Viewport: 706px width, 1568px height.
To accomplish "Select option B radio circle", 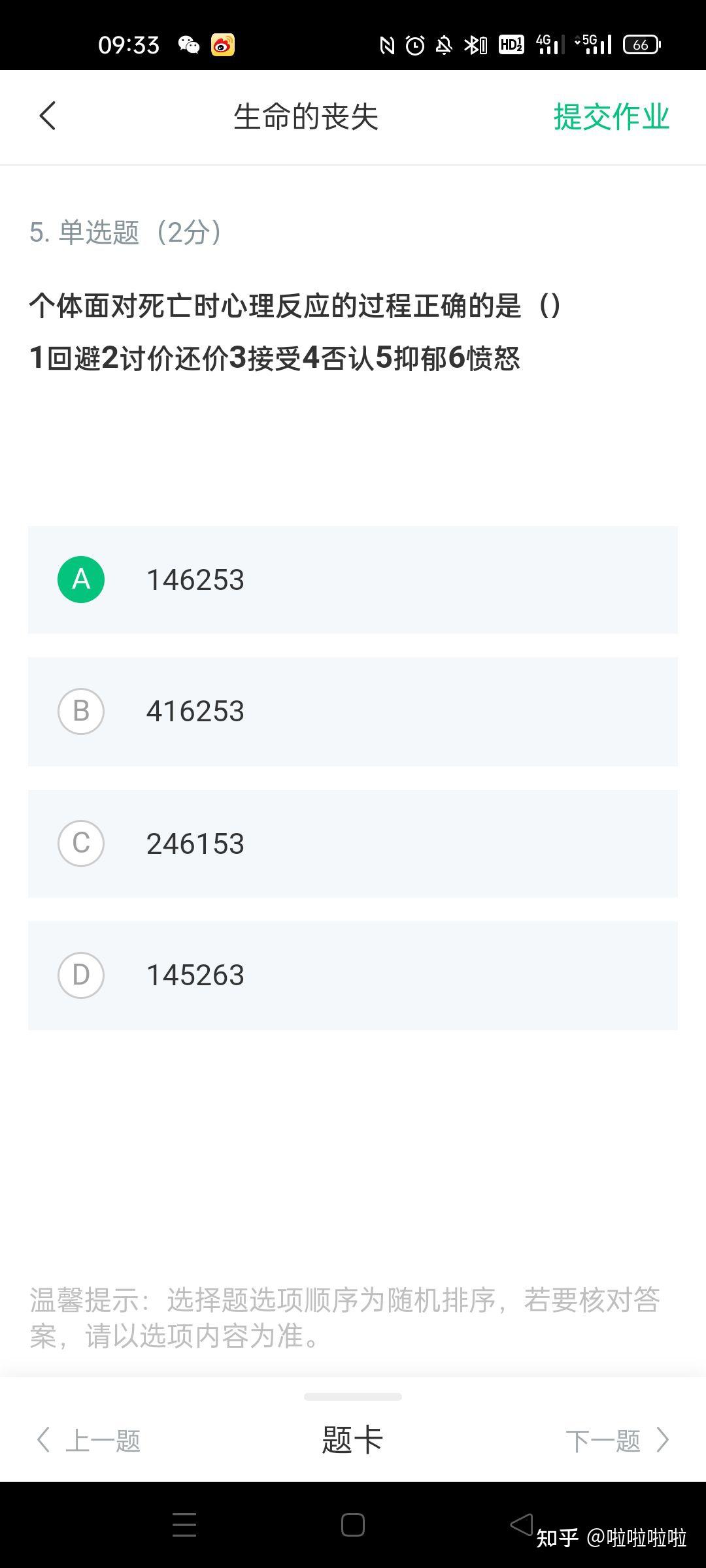I will pos(81,711).
